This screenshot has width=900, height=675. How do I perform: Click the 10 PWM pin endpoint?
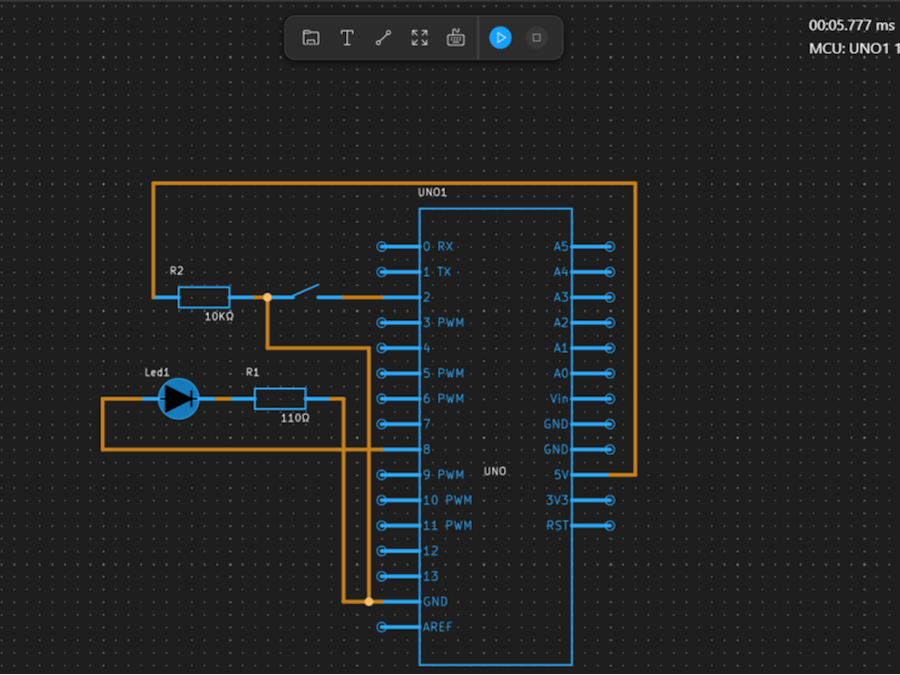382,500
